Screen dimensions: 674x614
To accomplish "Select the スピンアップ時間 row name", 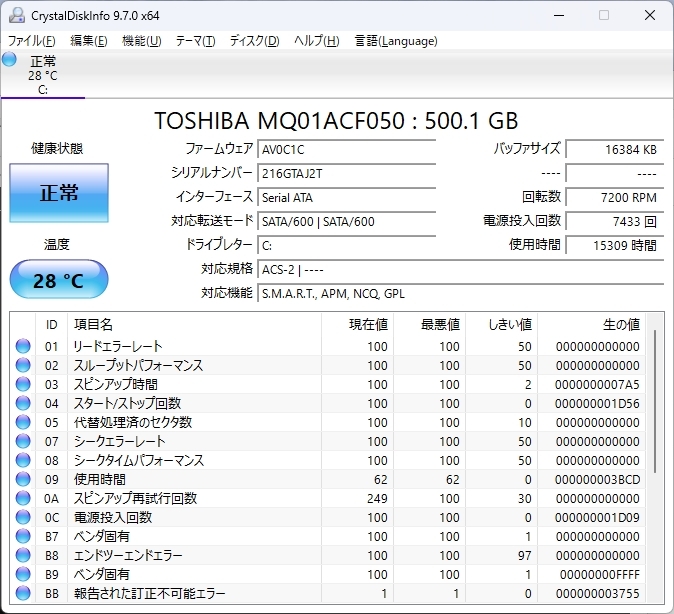I will [x=116, y=384].
